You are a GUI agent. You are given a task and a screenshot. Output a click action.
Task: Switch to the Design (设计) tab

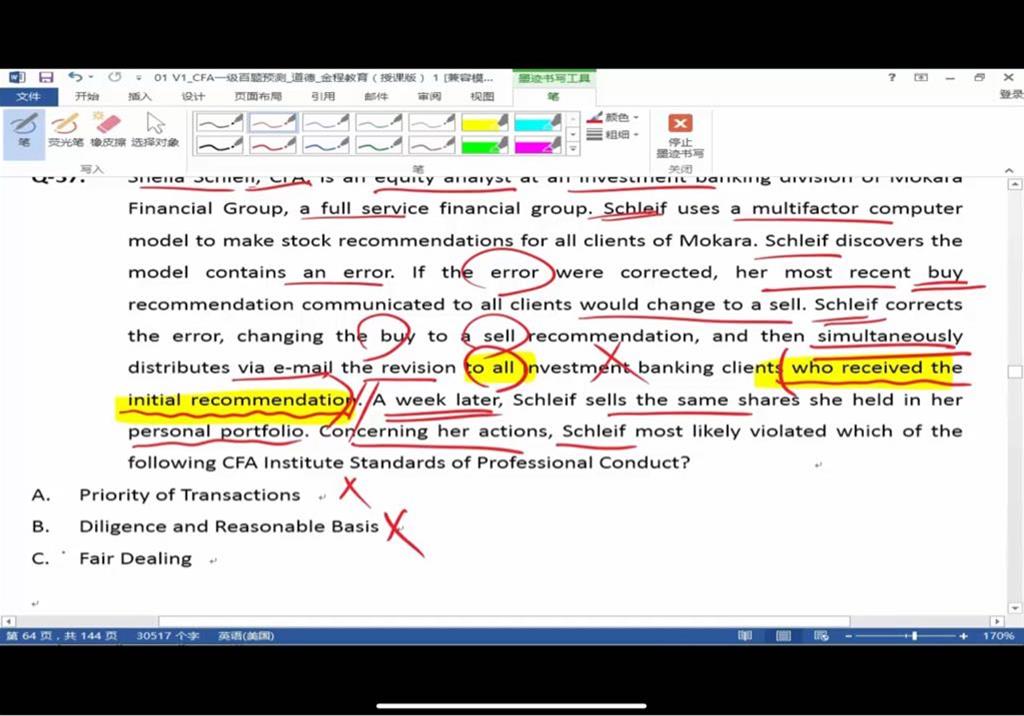(x=193, y=97)
